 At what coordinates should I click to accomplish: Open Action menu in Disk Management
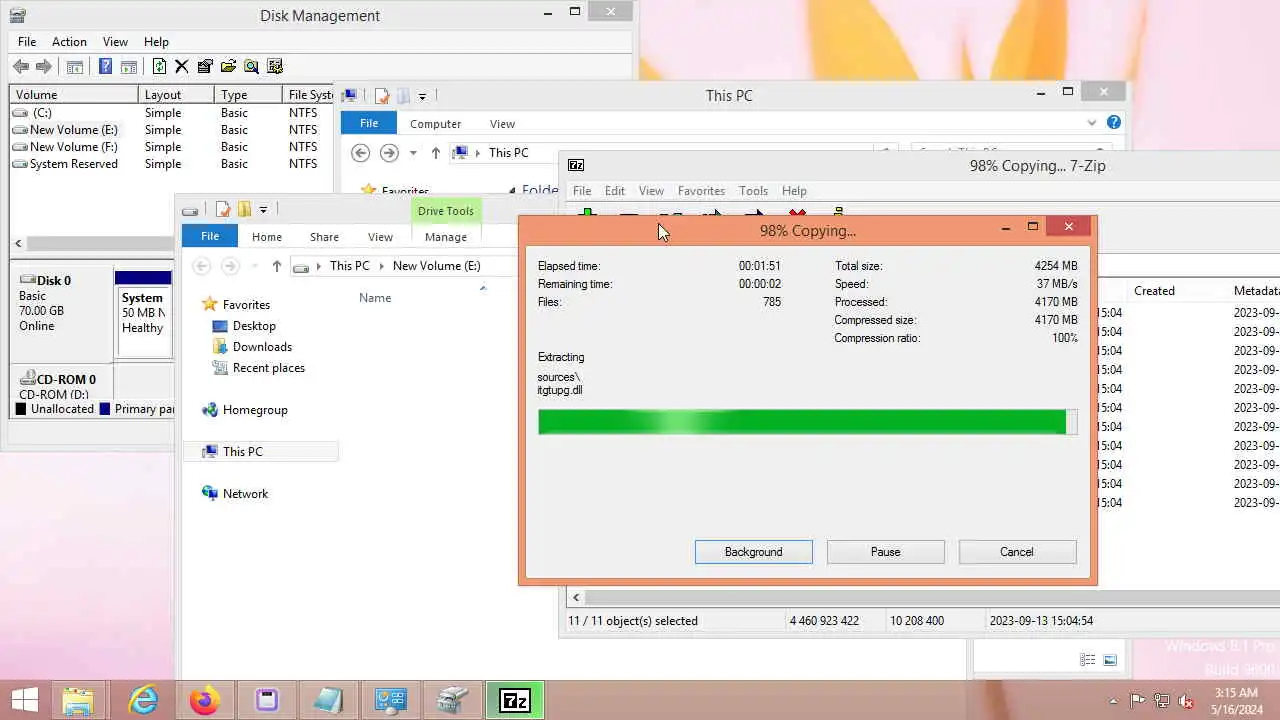[x=69, y=42]
